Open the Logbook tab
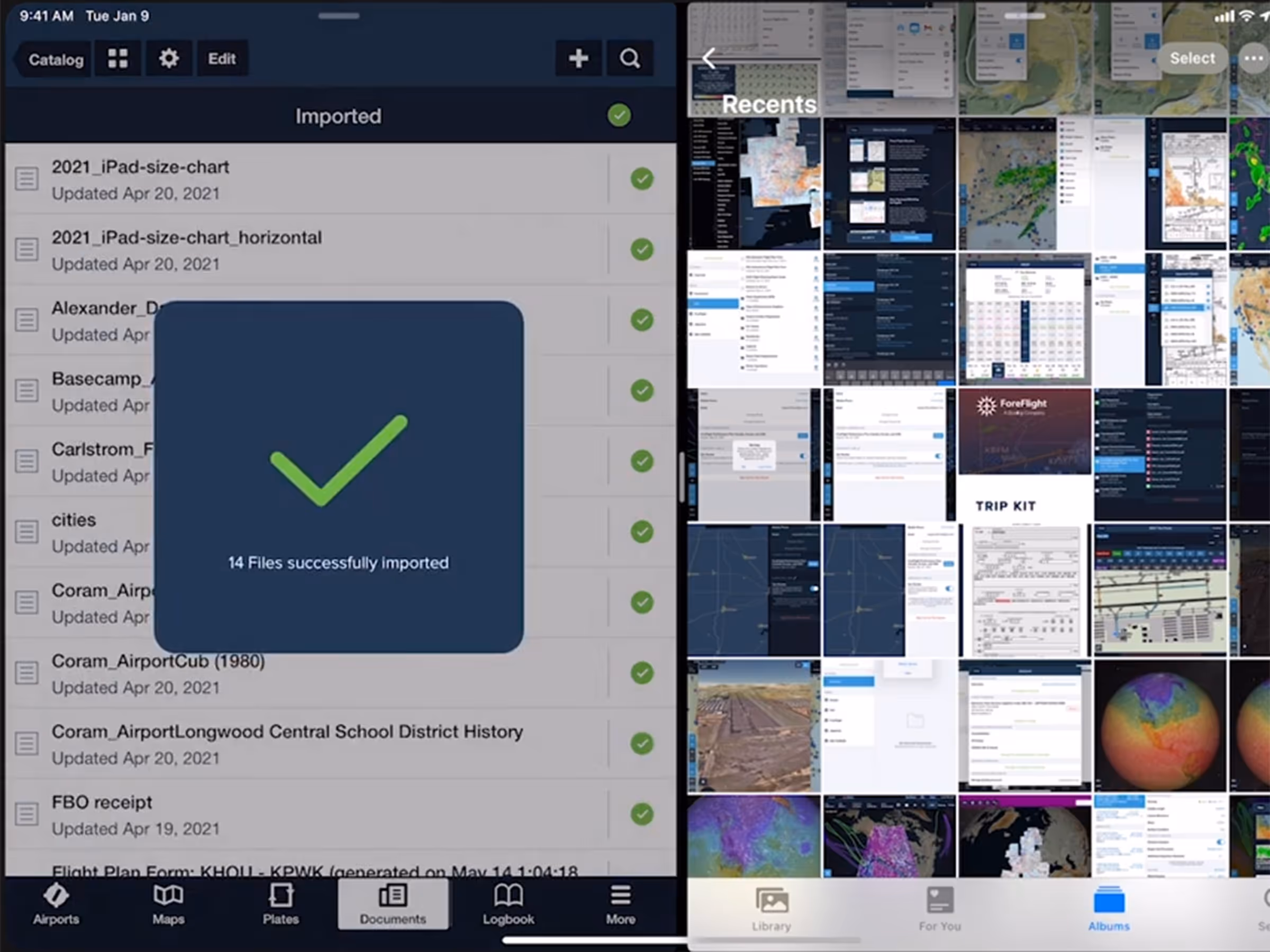Image resolution: width=1270 pixels, height=952 pixels. point(508,904)
